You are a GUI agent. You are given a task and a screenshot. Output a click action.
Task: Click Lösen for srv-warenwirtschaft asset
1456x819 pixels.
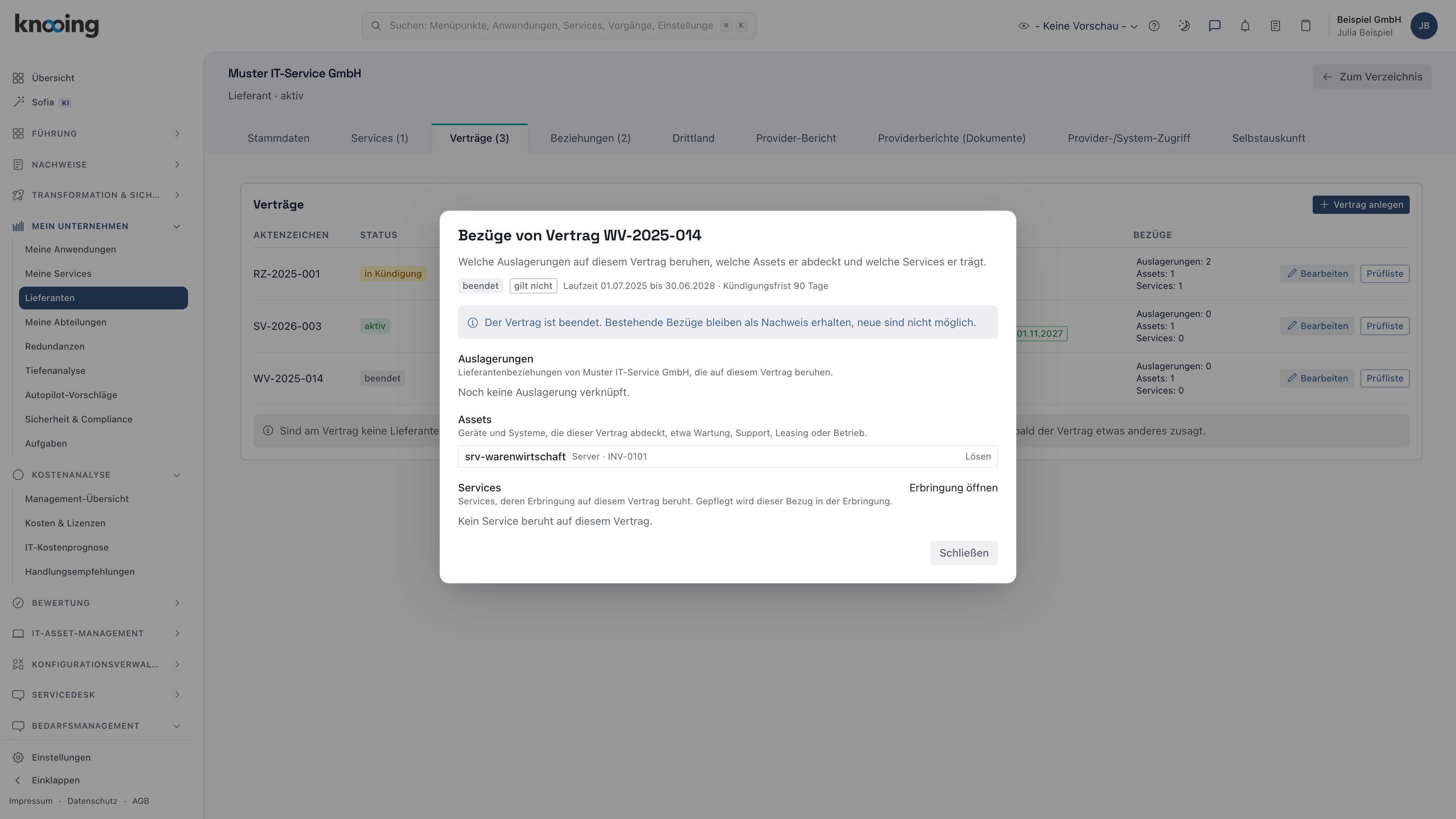(x=978, y=457)
